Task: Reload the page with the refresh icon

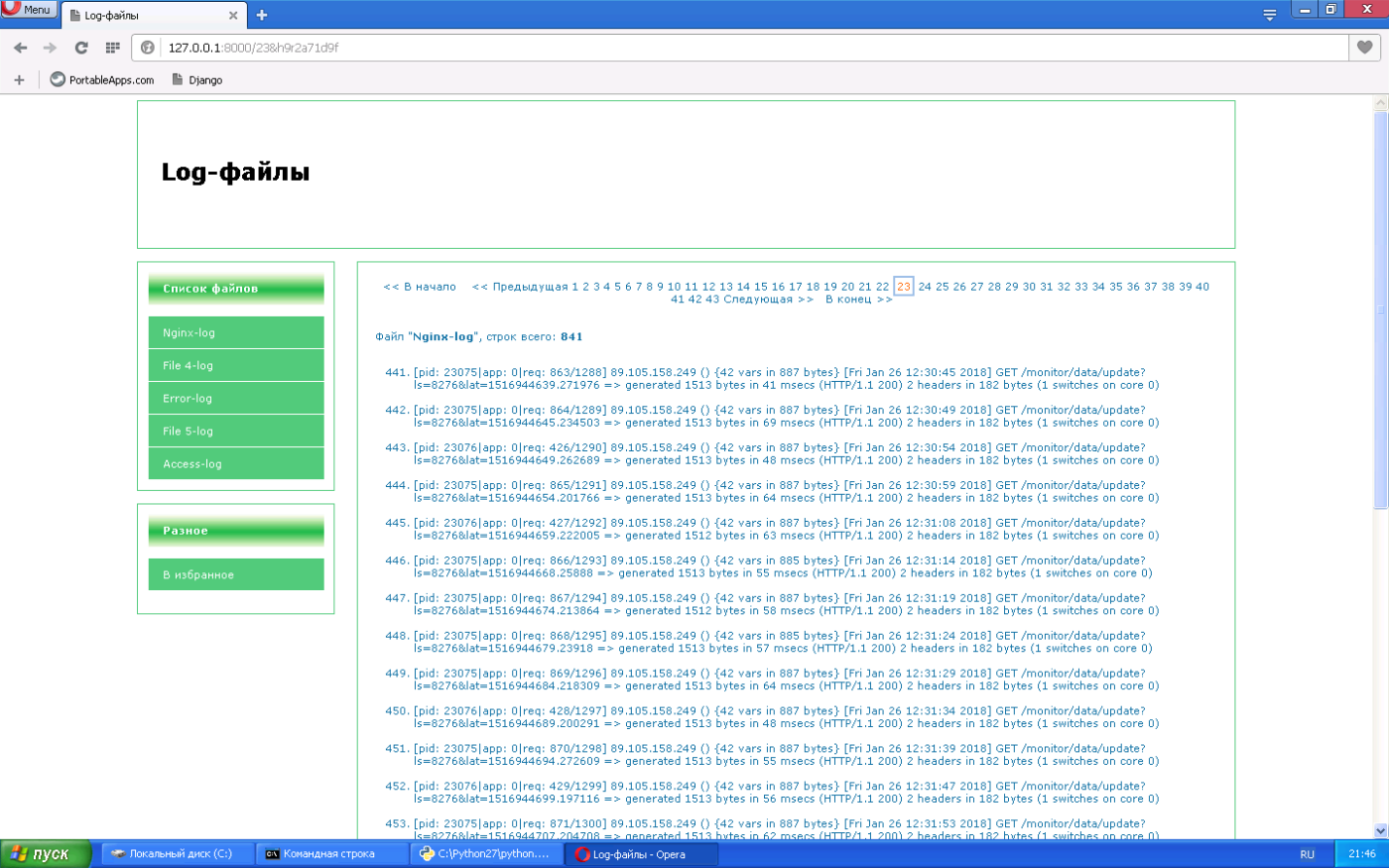Action: 81,48
